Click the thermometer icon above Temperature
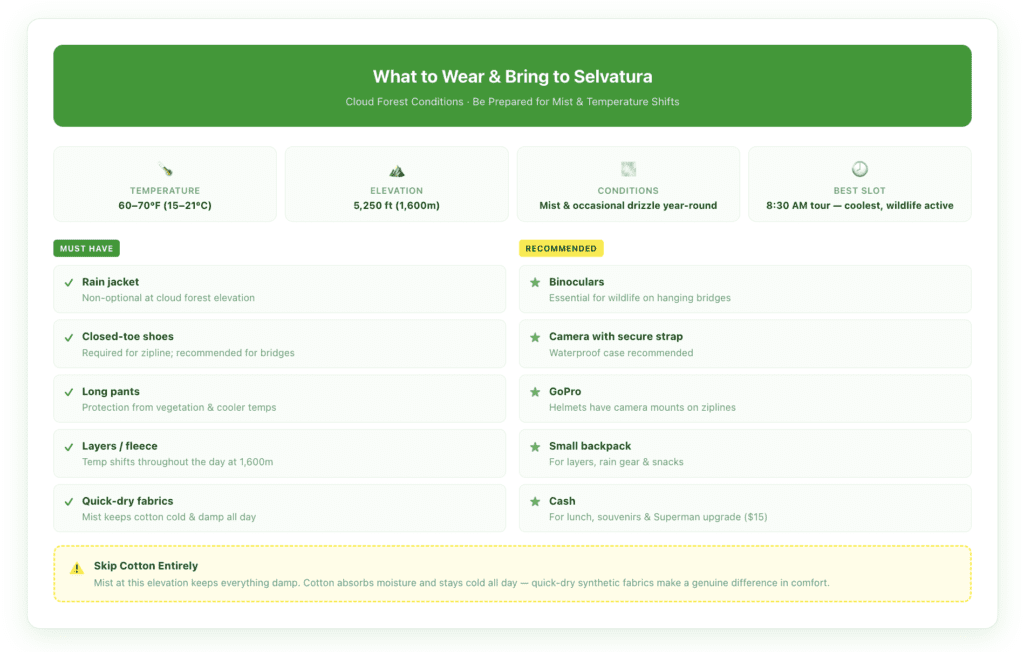Viewport: 1024px width, 652px height. (x=165, y=170)
